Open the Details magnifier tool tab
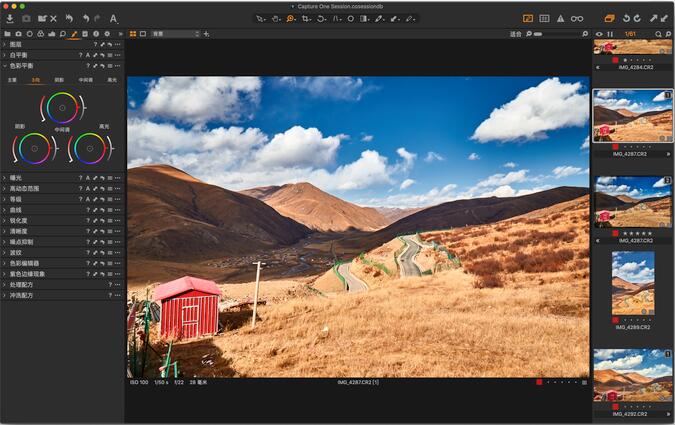The height and width of the screenshot is (425, 675). (x=63, y=34)
